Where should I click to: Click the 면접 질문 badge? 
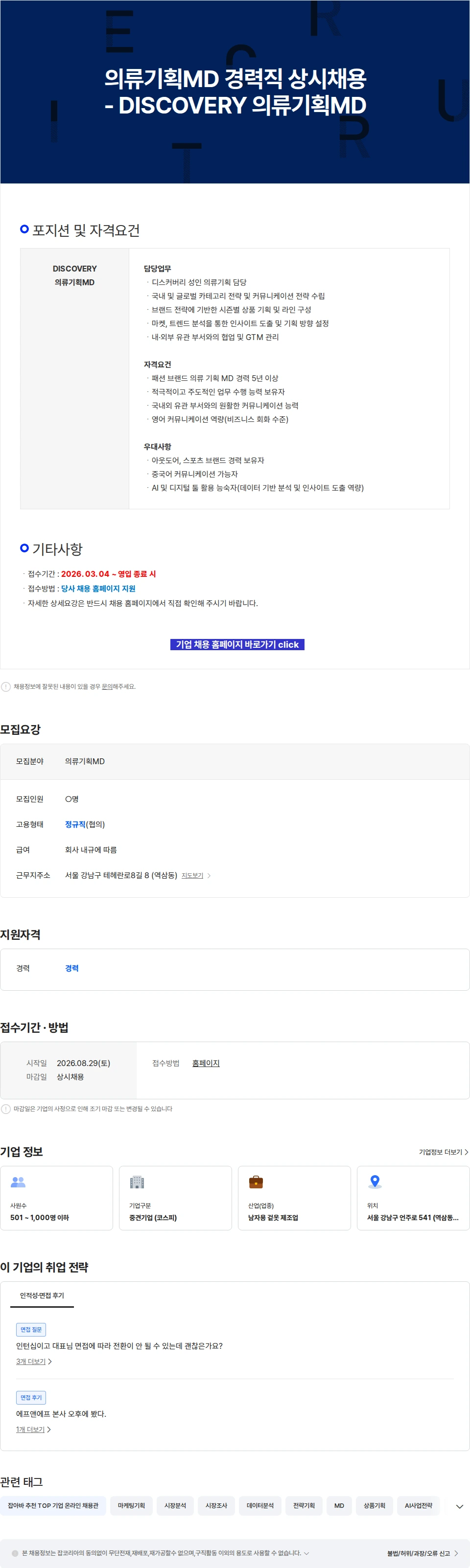tap(31, 1329)
